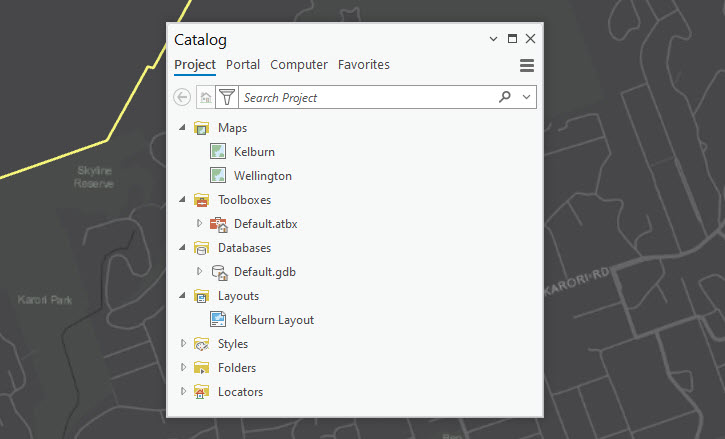Screen dimensions: 725x439
Task: Click into the Search Project field
Action: click(x=368, y=97)
